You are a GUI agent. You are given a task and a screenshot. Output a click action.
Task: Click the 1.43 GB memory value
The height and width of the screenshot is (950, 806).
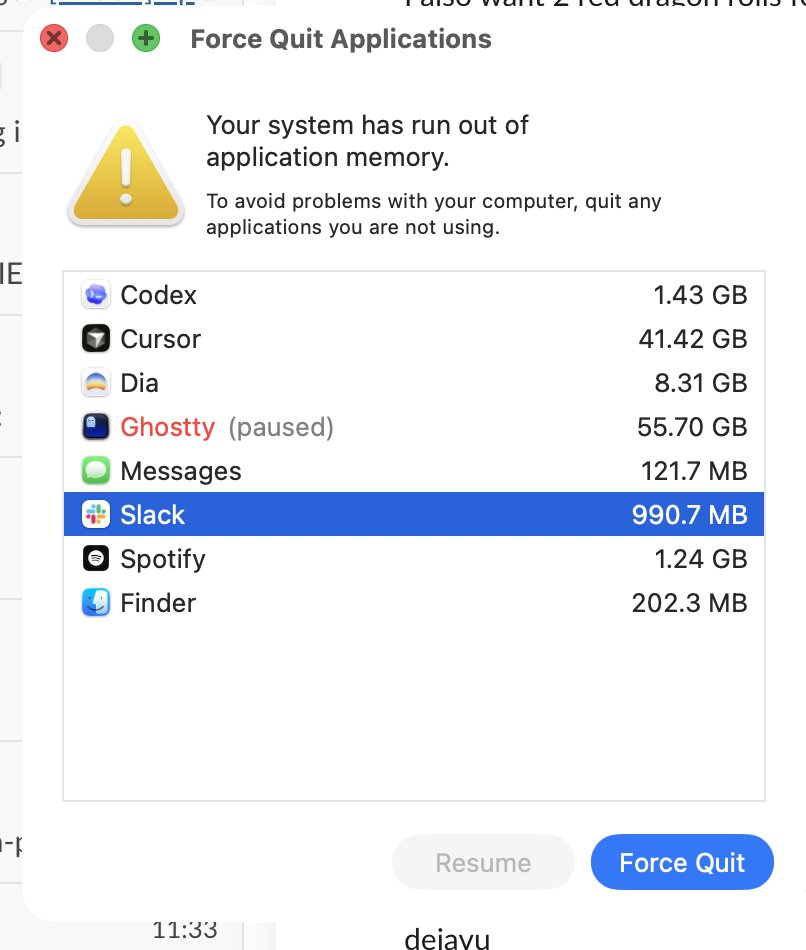(700, 295)
